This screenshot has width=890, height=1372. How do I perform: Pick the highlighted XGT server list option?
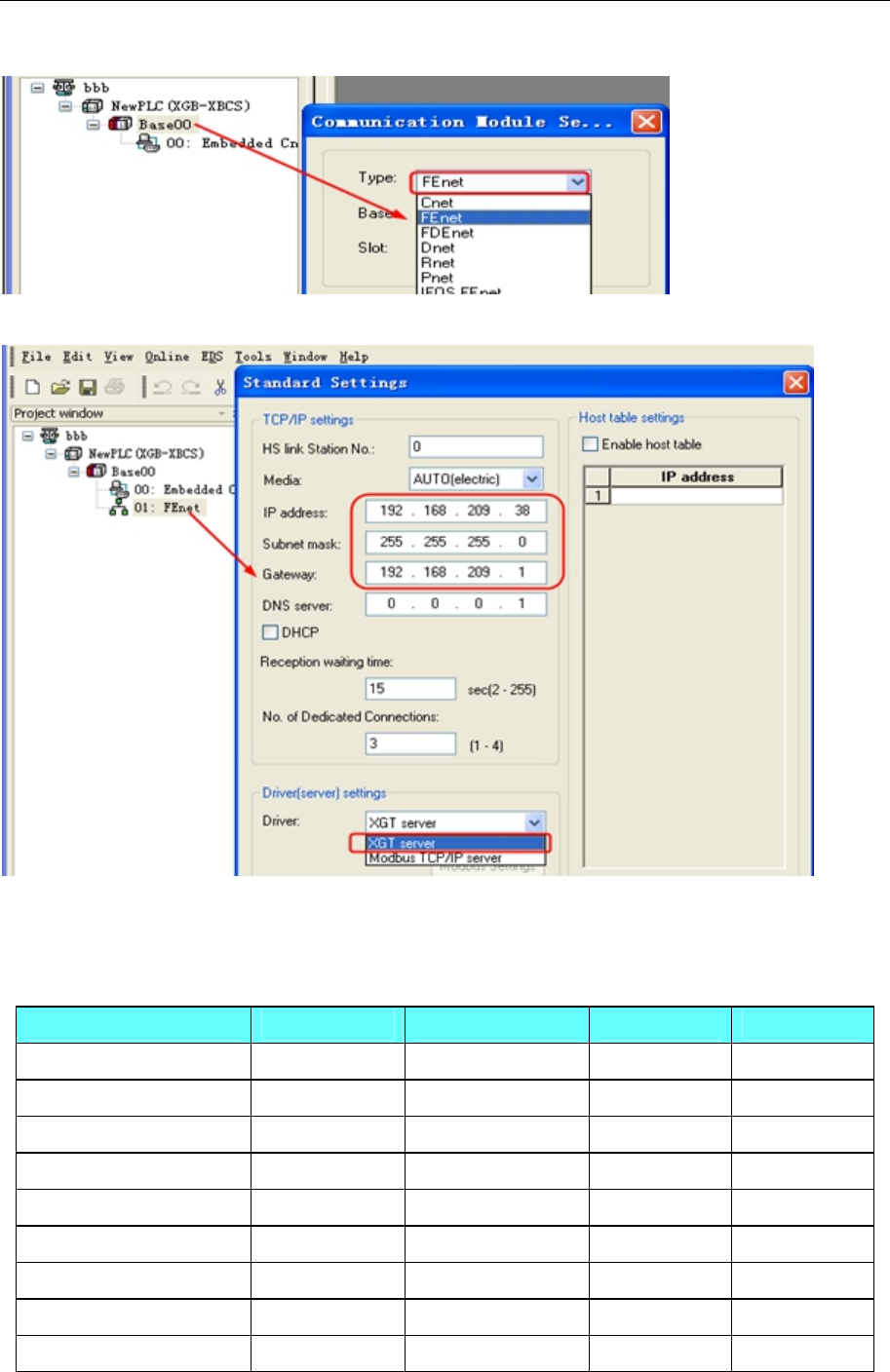[x=455, y=843]
